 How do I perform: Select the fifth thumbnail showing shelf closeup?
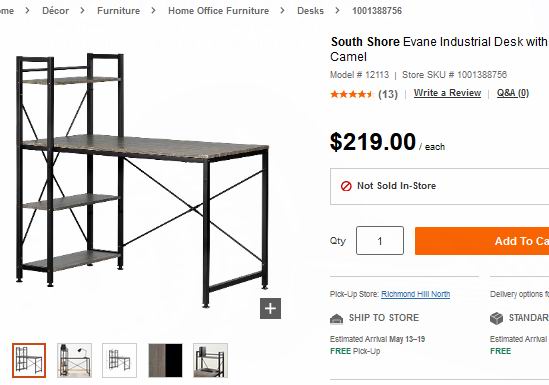click(x=210, y=360)
